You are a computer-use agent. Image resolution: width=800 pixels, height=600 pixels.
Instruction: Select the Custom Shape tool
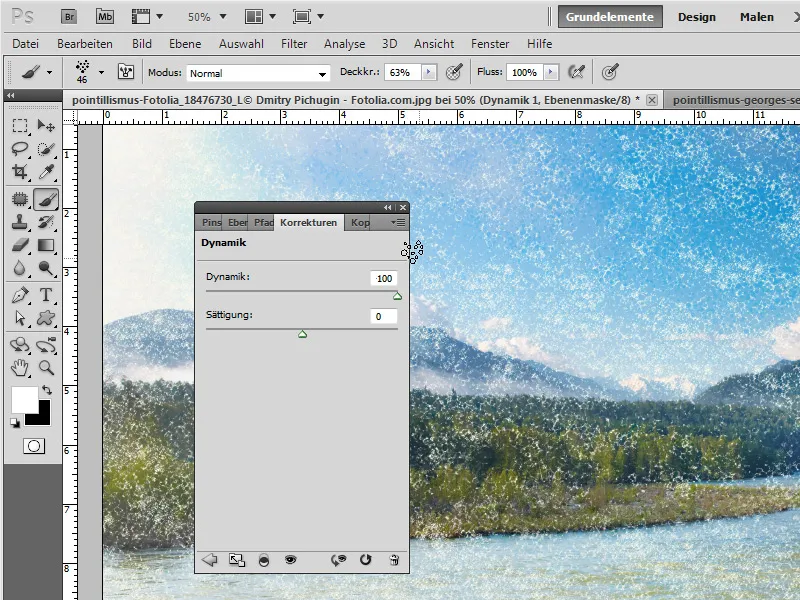46,318
